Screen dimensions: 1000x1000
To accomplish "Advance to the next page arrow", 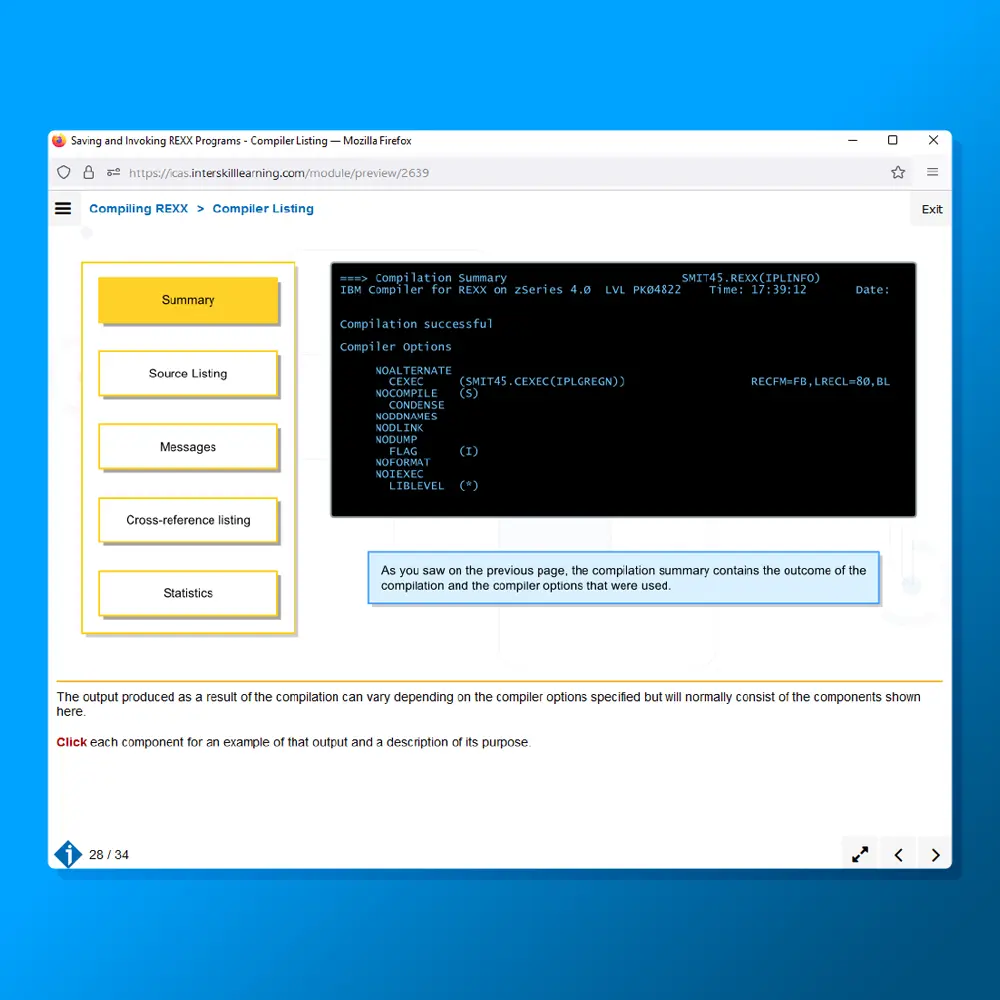I will pos(935,854).
